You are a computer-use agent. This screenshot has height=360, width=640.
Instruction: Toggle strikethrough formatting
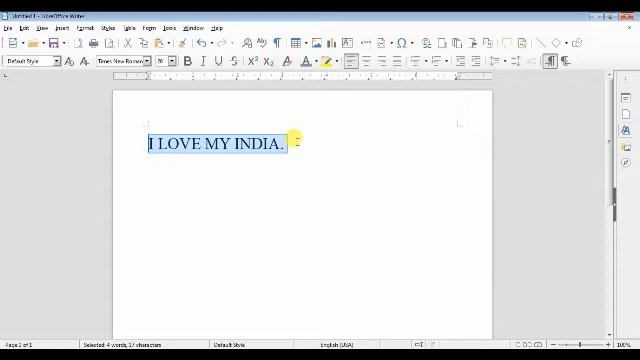pos(234,61)
